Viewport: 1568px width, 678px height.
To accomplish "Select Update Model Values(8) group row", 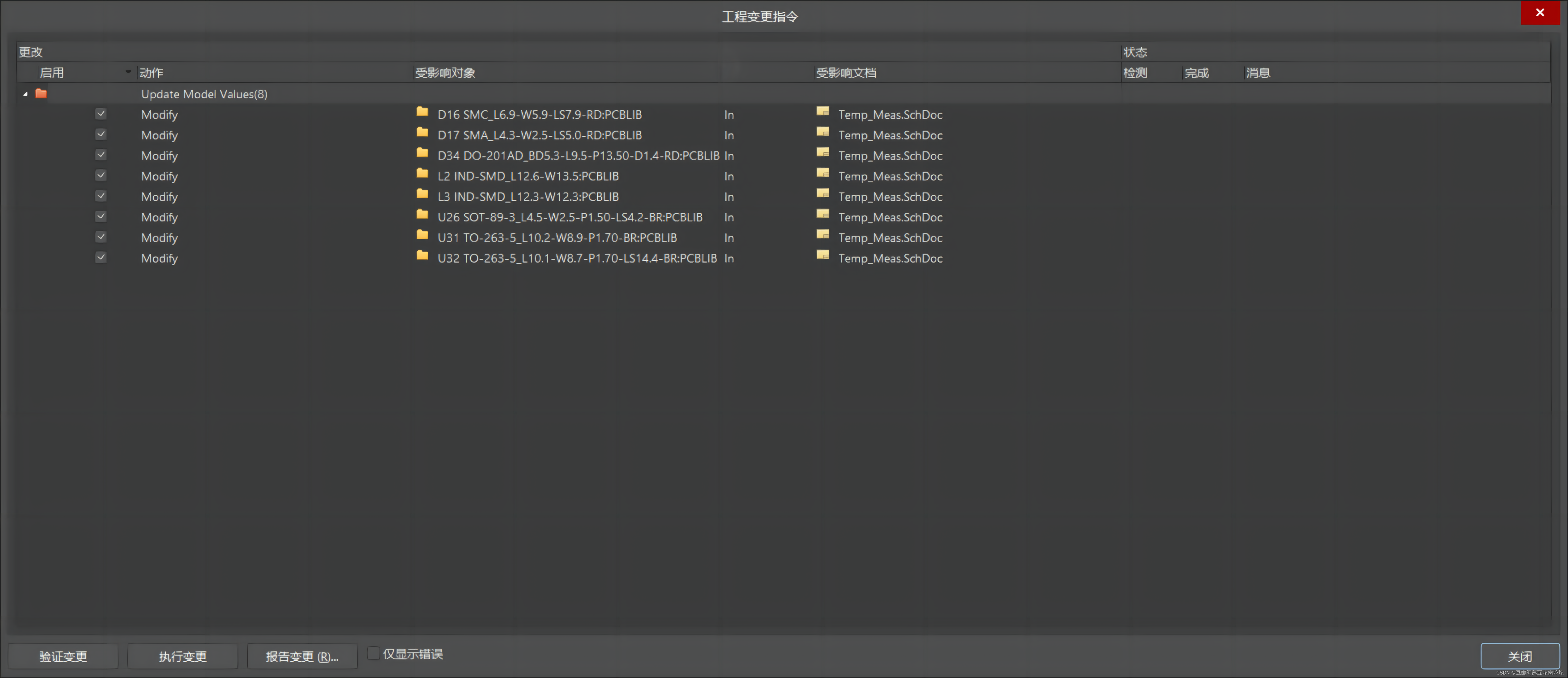I will [x=204, y=94].
